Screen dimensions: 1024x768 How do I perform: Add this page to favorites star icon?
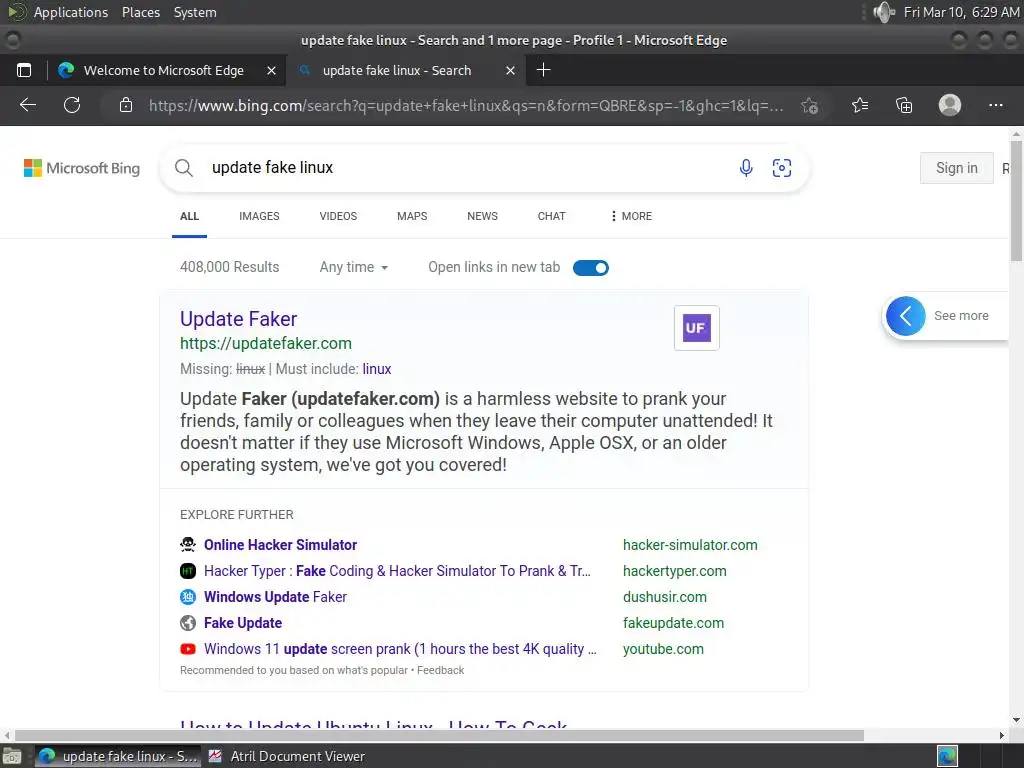810,105
